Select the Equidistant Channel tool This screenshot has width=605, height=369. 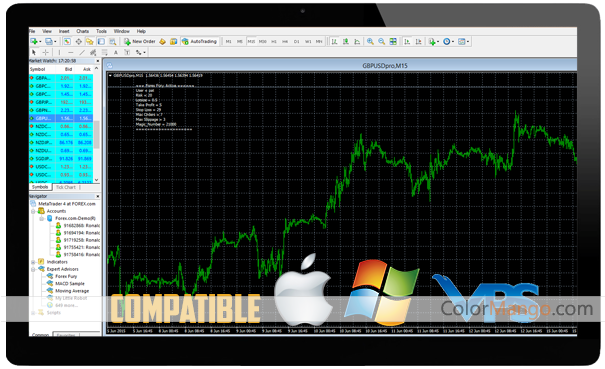[93, 52]
